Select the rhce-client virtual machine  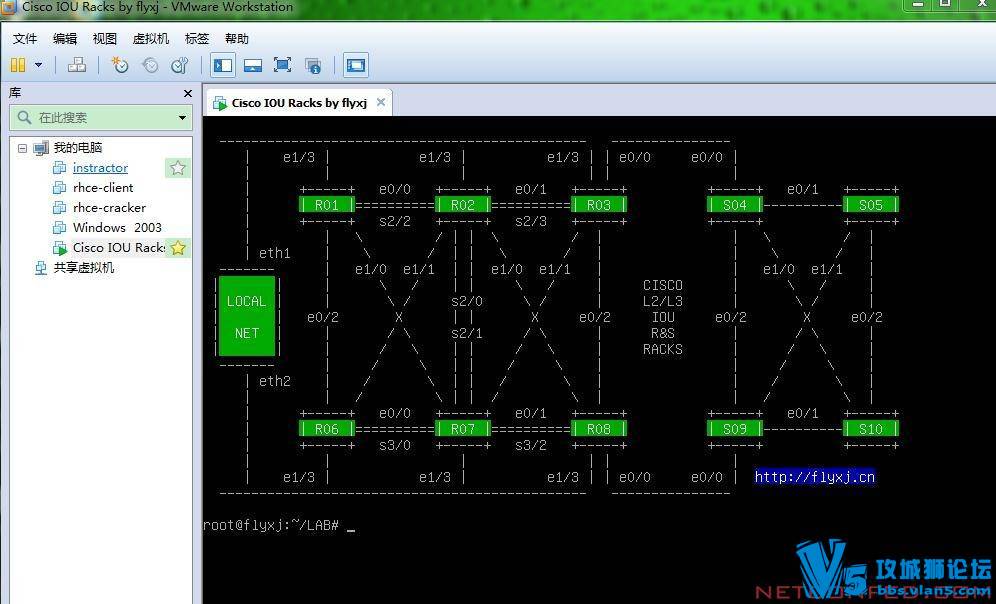point(103,187)
